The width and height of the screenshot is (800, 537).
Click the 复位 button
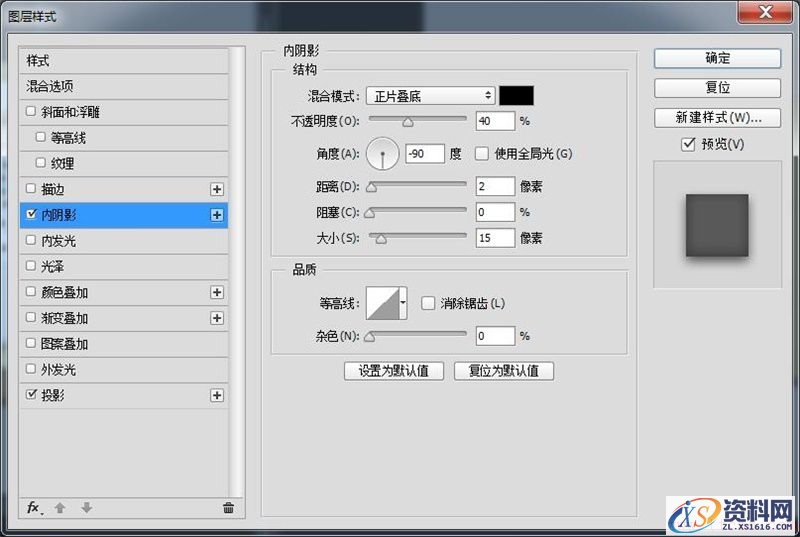click(x=717, y=88)
